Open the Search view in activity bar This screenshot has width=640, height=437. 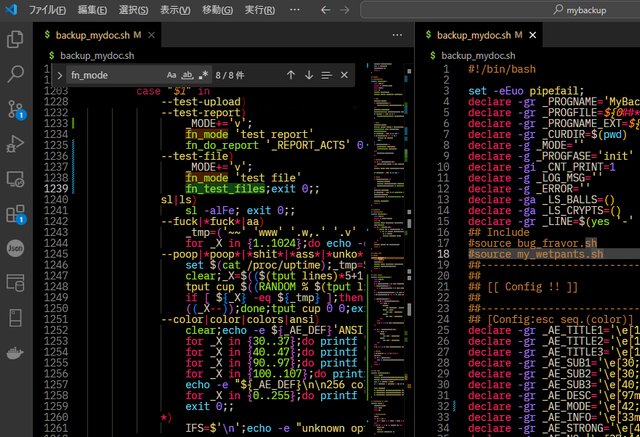[x=15, y=74]
